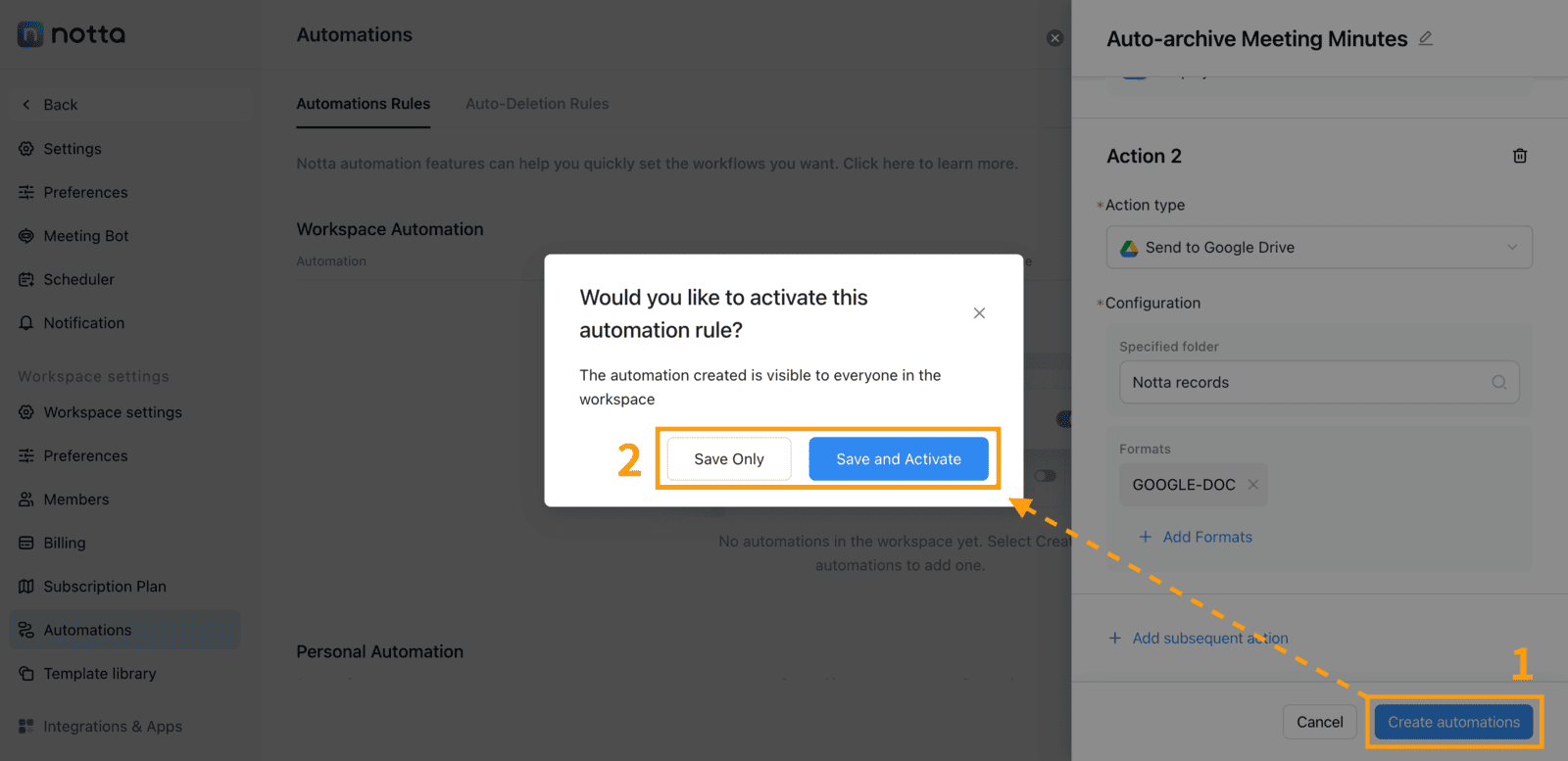Click Add Formats plus link

point(1196,537)
